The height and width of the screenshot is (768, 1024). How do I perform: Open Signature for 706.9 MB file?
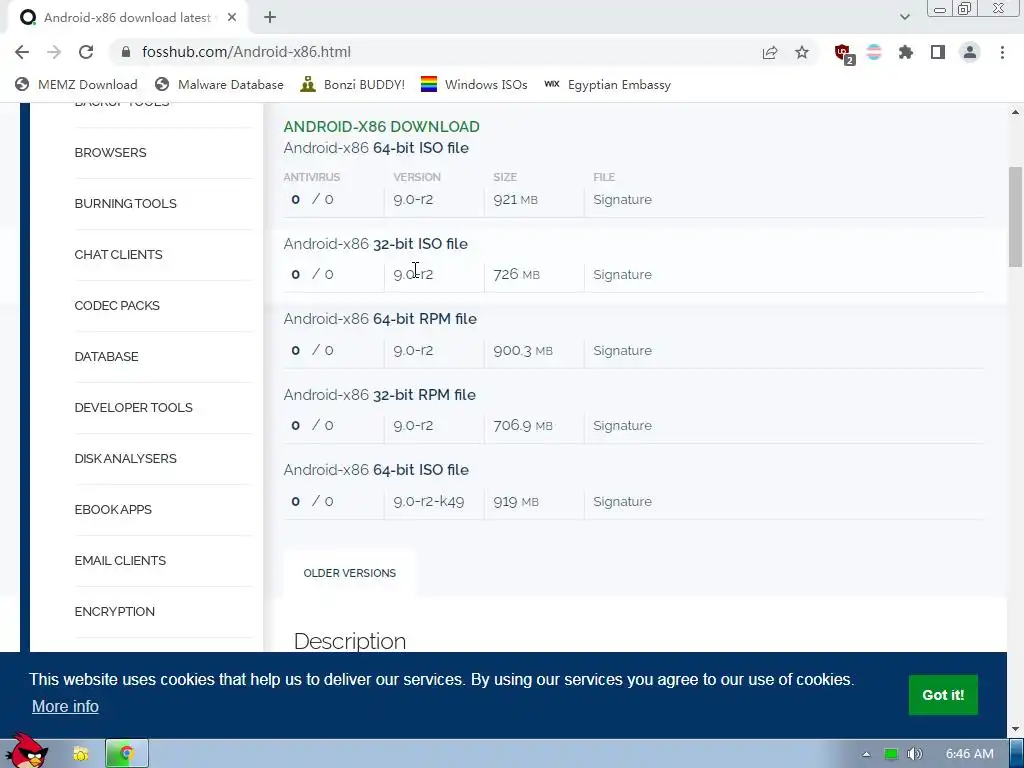[x=622, y=426]
